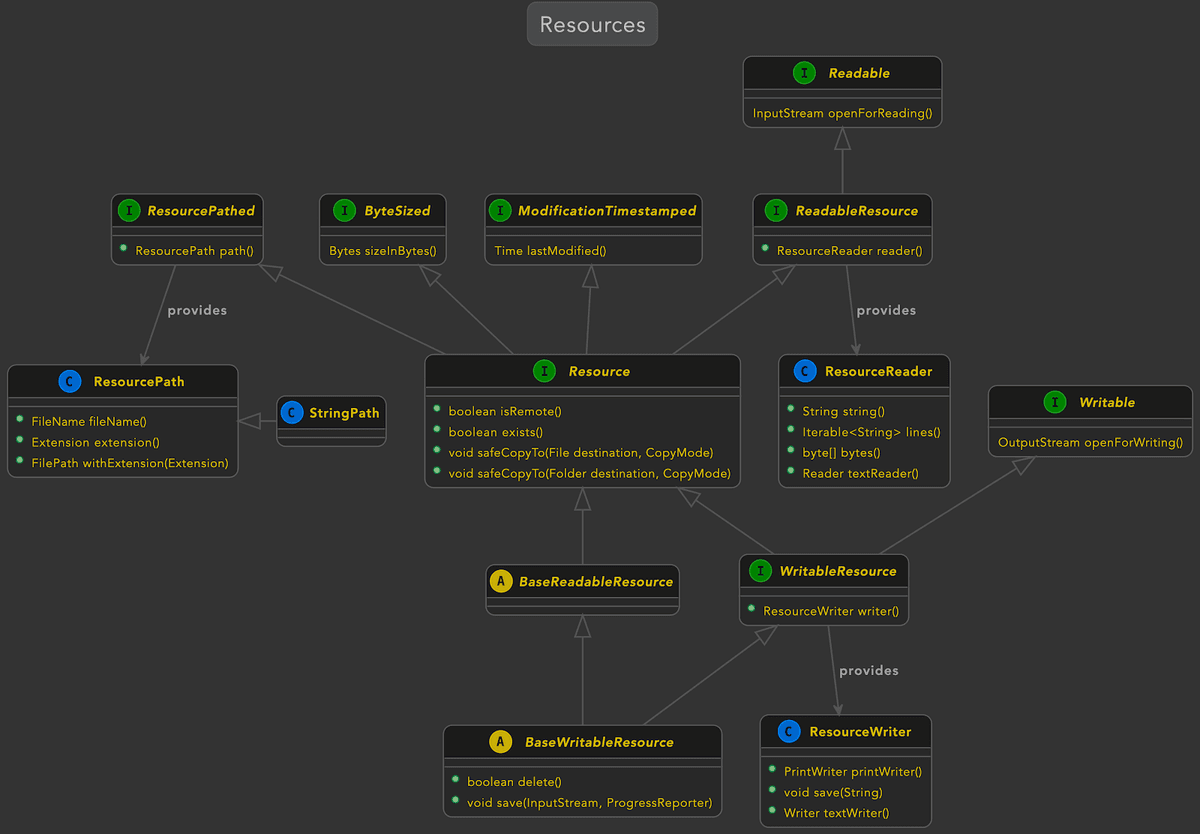Select the ResourceReader class name
The image size is (1200, 834).
(878, 371)
